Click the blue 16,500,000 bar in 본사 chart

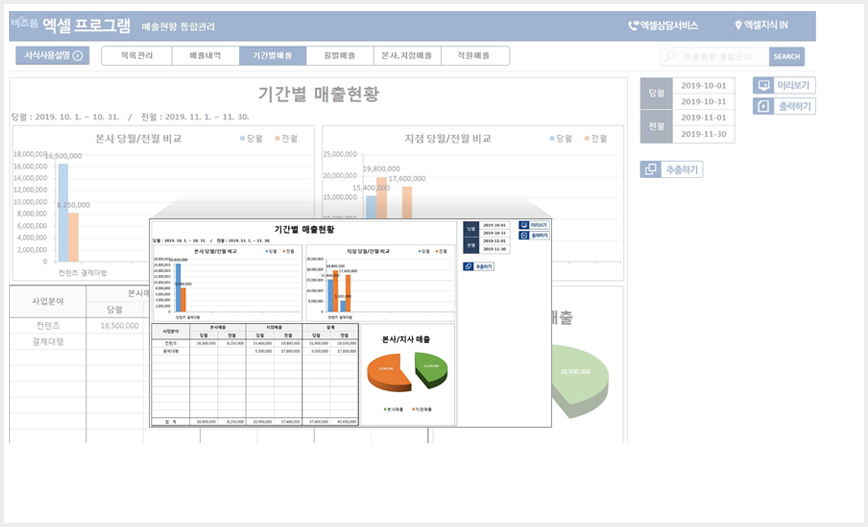coord(63,213)
